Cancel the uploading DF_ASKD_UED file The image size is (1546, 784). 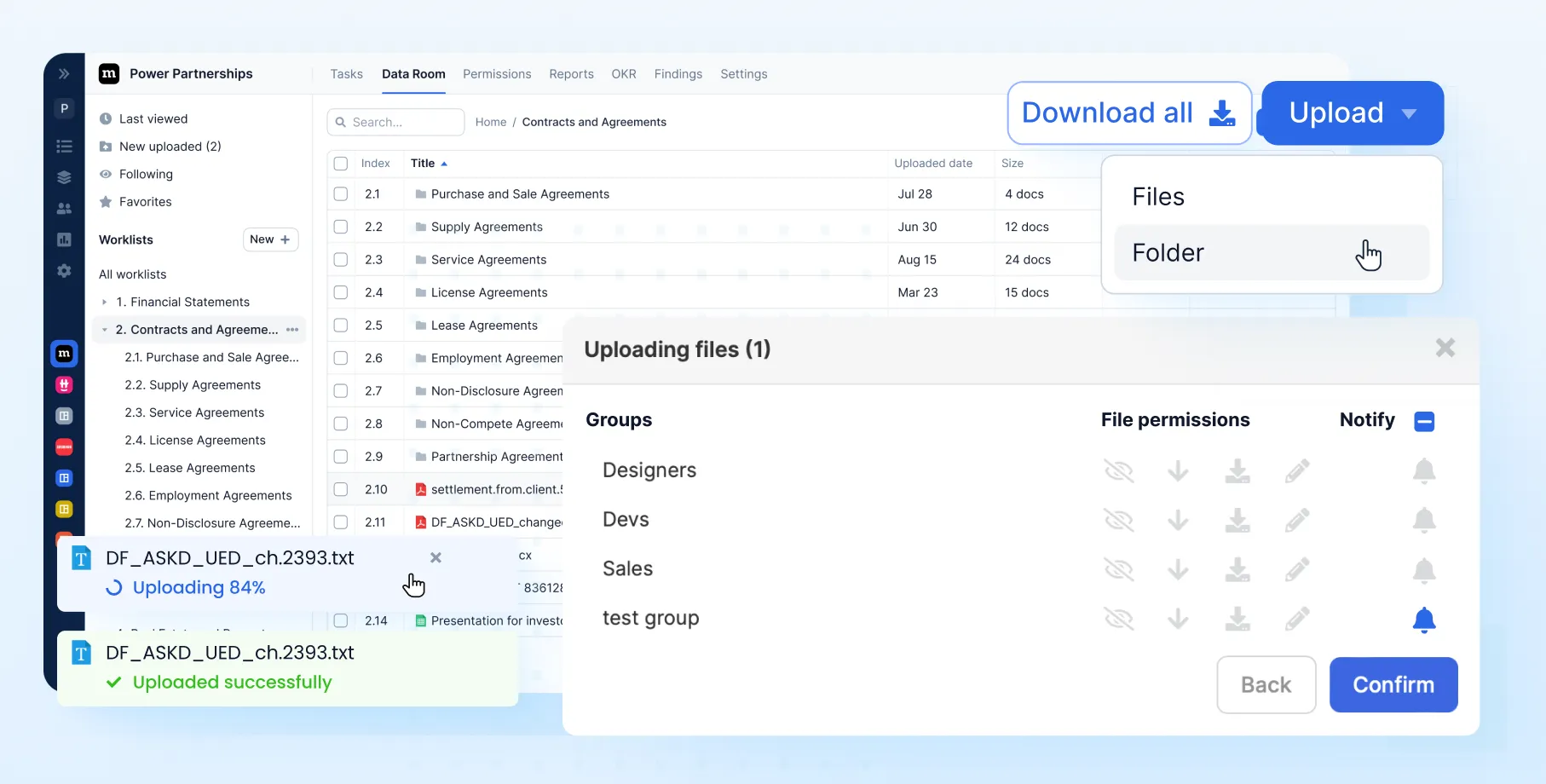tap(436, 557)
